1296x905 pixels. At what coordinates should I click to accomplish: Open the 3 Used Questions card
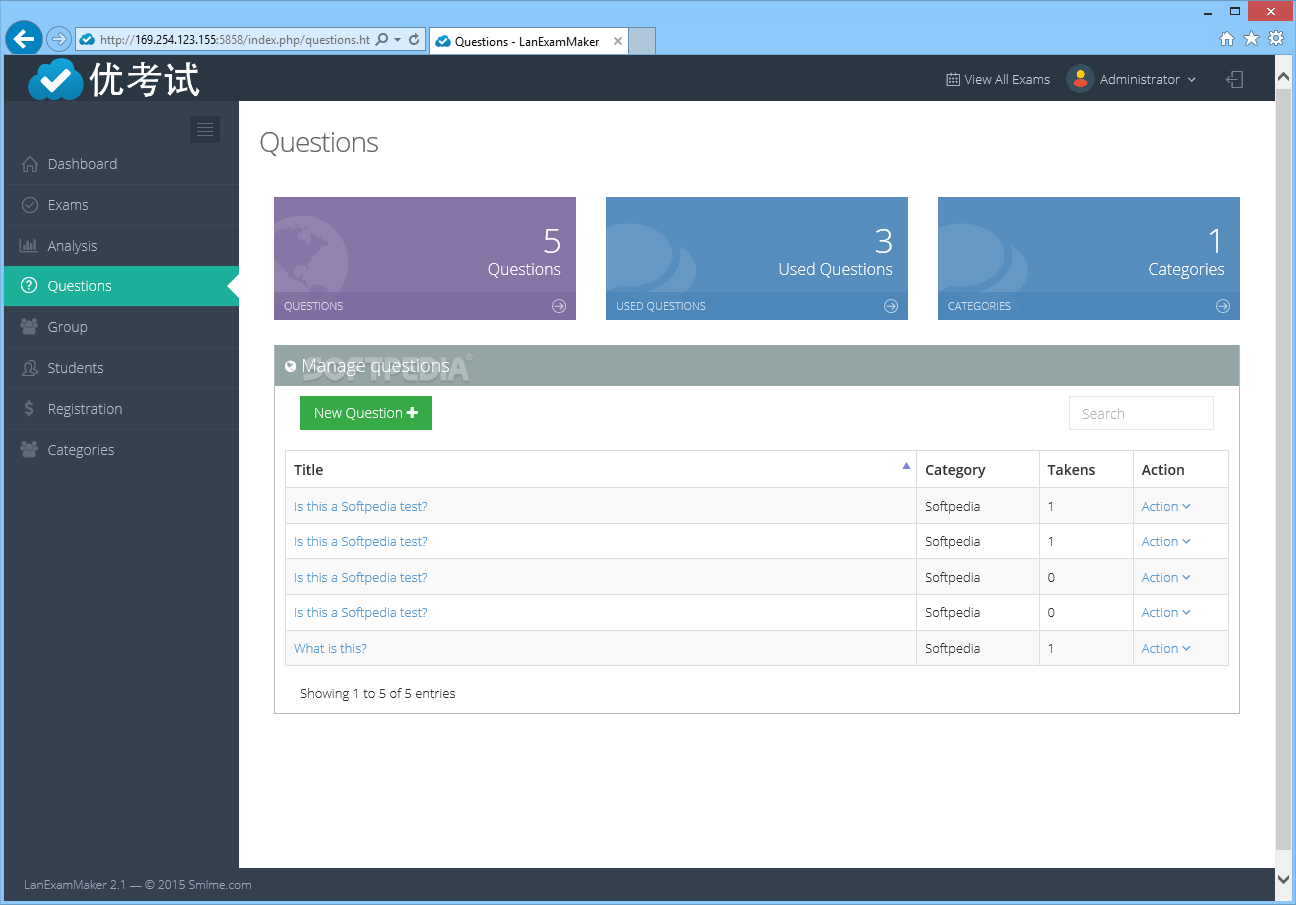point(757,258)
